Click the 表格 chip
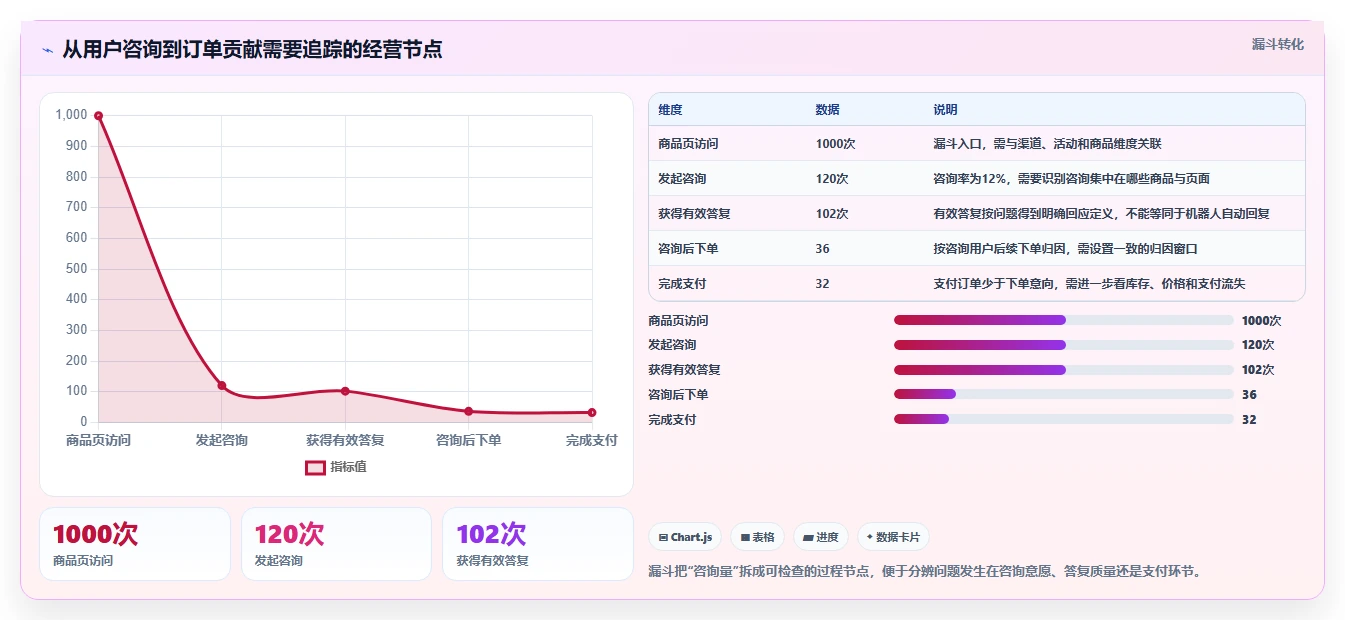The height and width of the screenshot is (620, 1345). [x=758, y=537]
